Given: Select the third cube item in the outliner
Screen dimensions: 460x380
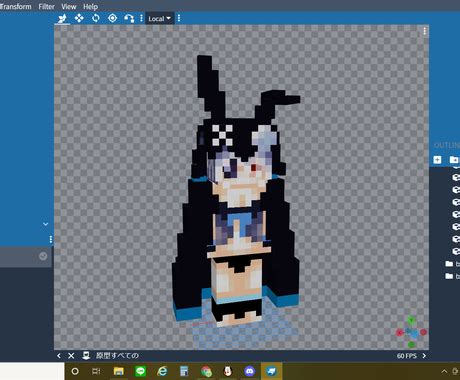Looking at the screenshot, I should point(456,202).
